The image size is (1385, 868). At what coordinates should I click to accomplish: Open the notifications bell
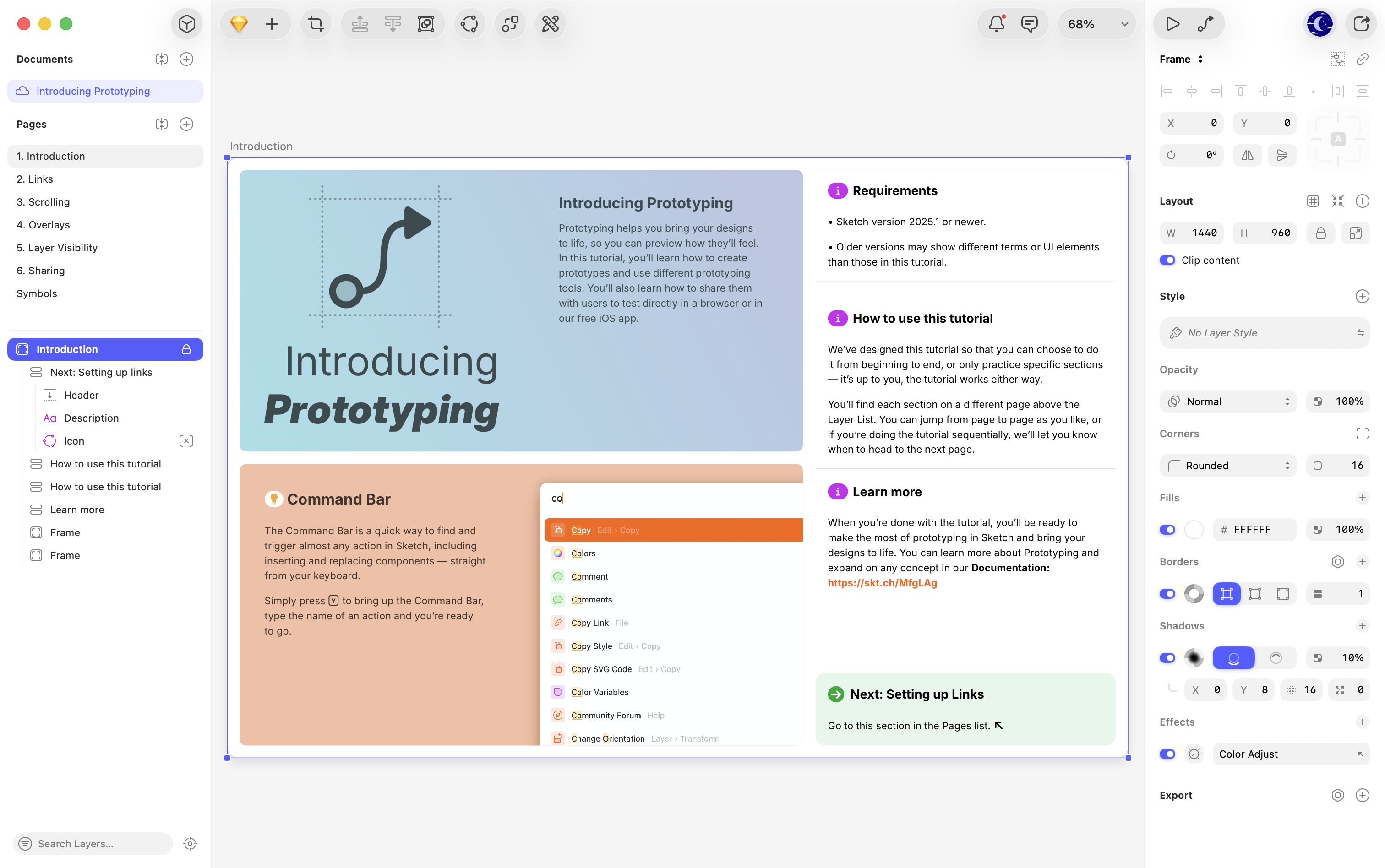996,24
